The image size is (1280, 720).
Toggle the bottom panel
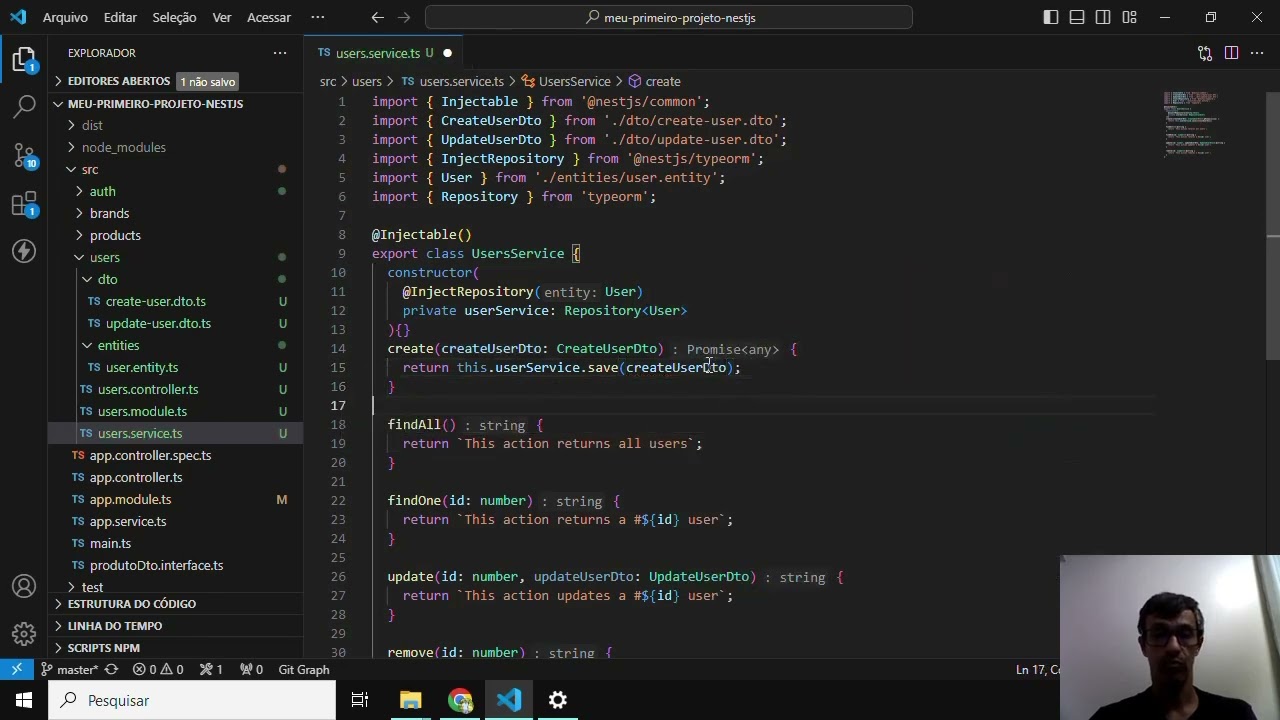click(x=1077, y=17)
